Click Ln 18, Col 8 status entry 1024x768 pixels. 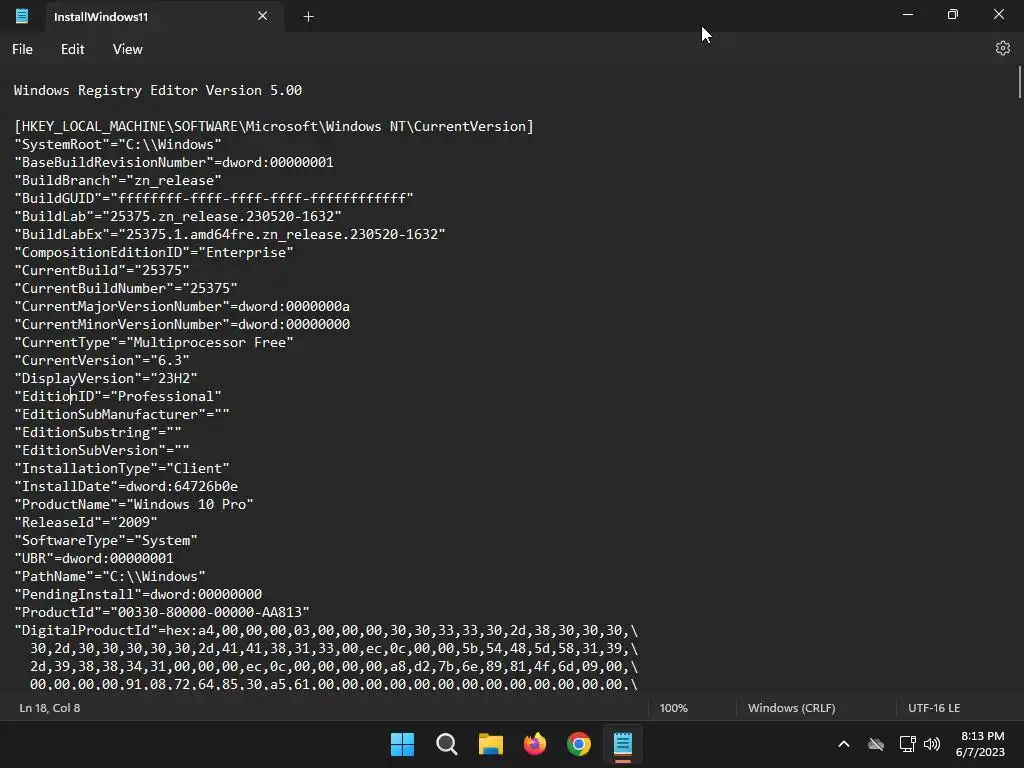tap(50, 708)
